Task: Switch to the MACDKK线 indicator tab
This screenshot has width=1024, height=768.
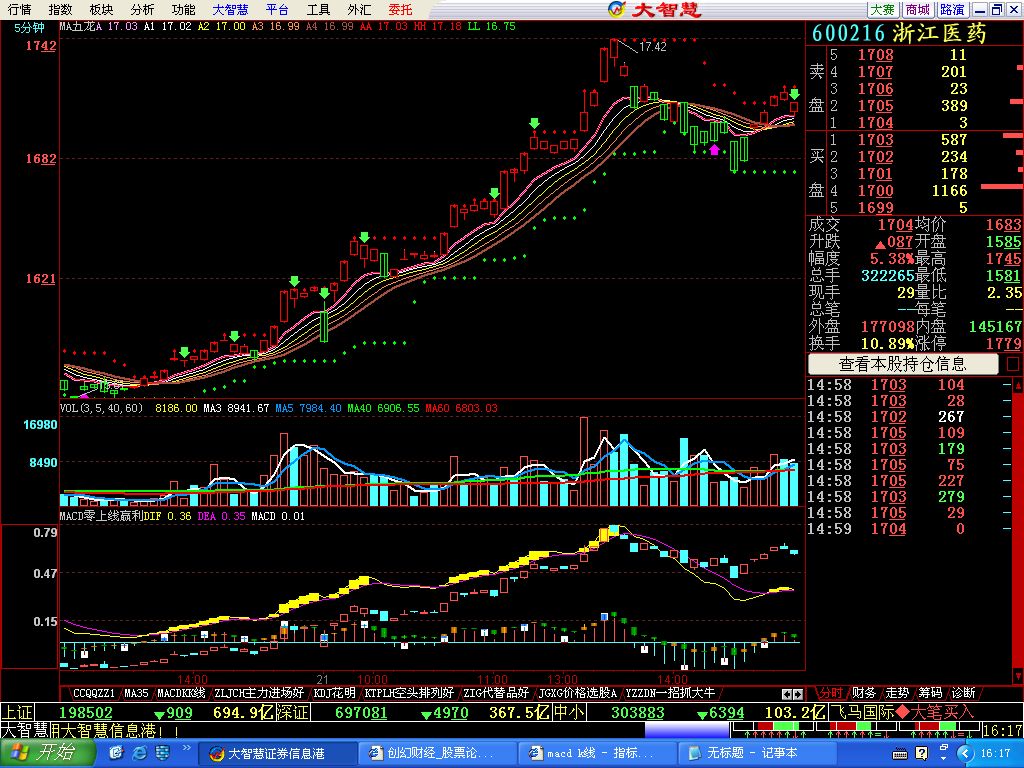Action: point(181,693)
